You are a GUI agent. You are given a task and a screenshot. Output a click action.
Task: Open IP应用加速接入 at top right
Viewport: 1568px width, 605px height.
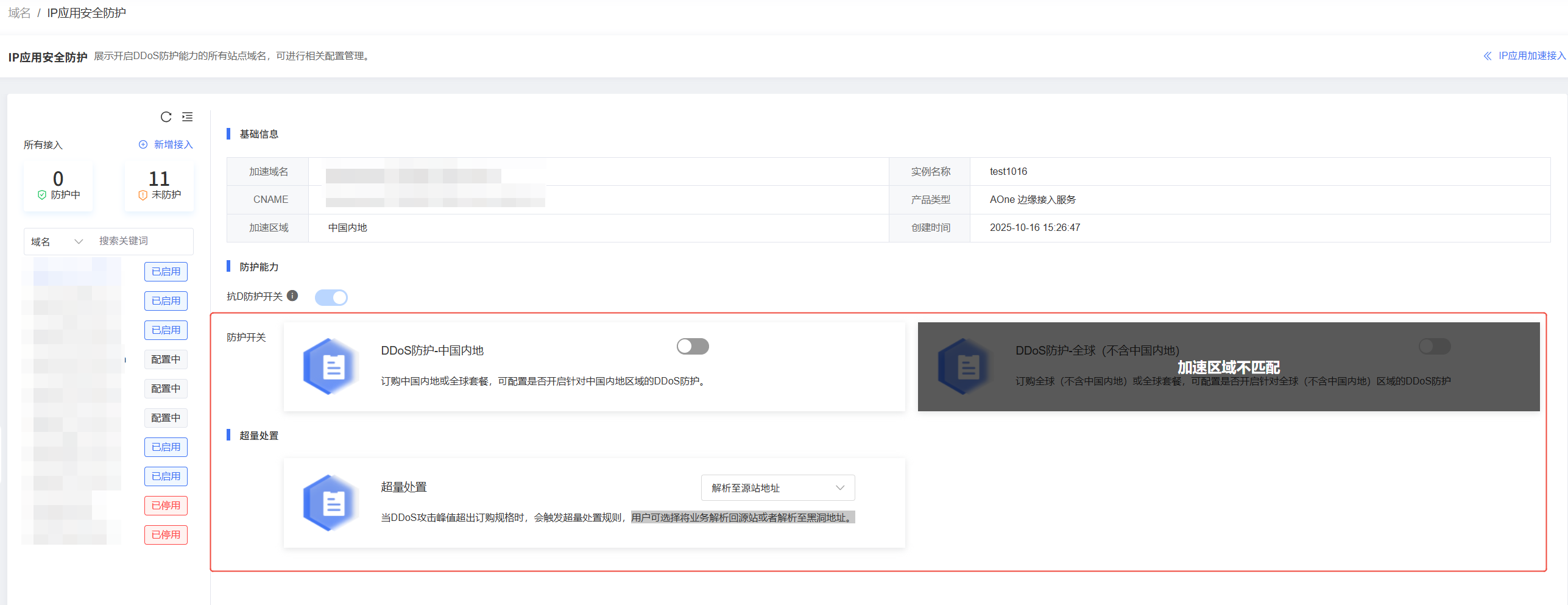tap(1531, 55)
